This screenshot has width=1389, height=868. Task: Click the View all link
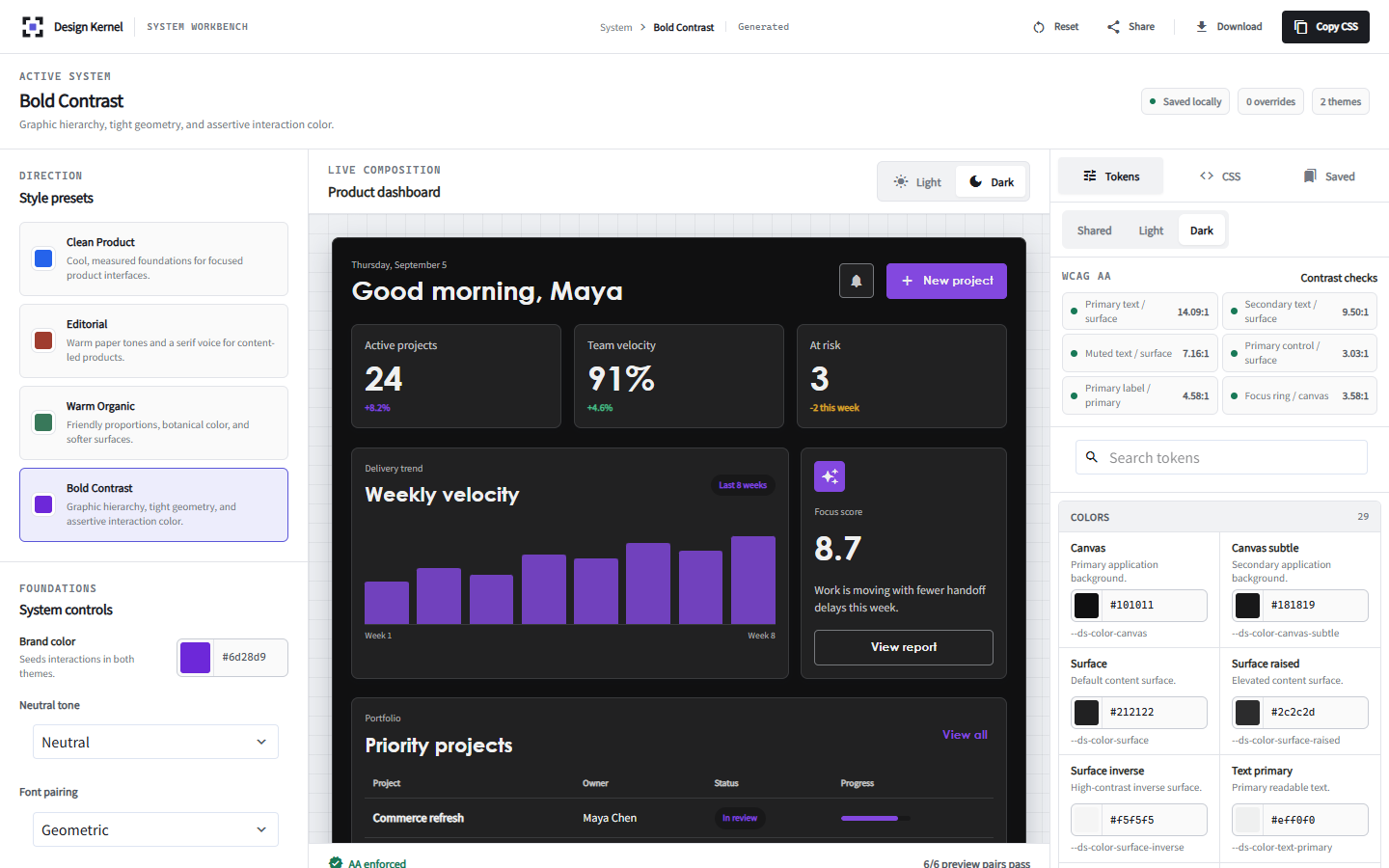pyautogui.click(x=965, y=735)
